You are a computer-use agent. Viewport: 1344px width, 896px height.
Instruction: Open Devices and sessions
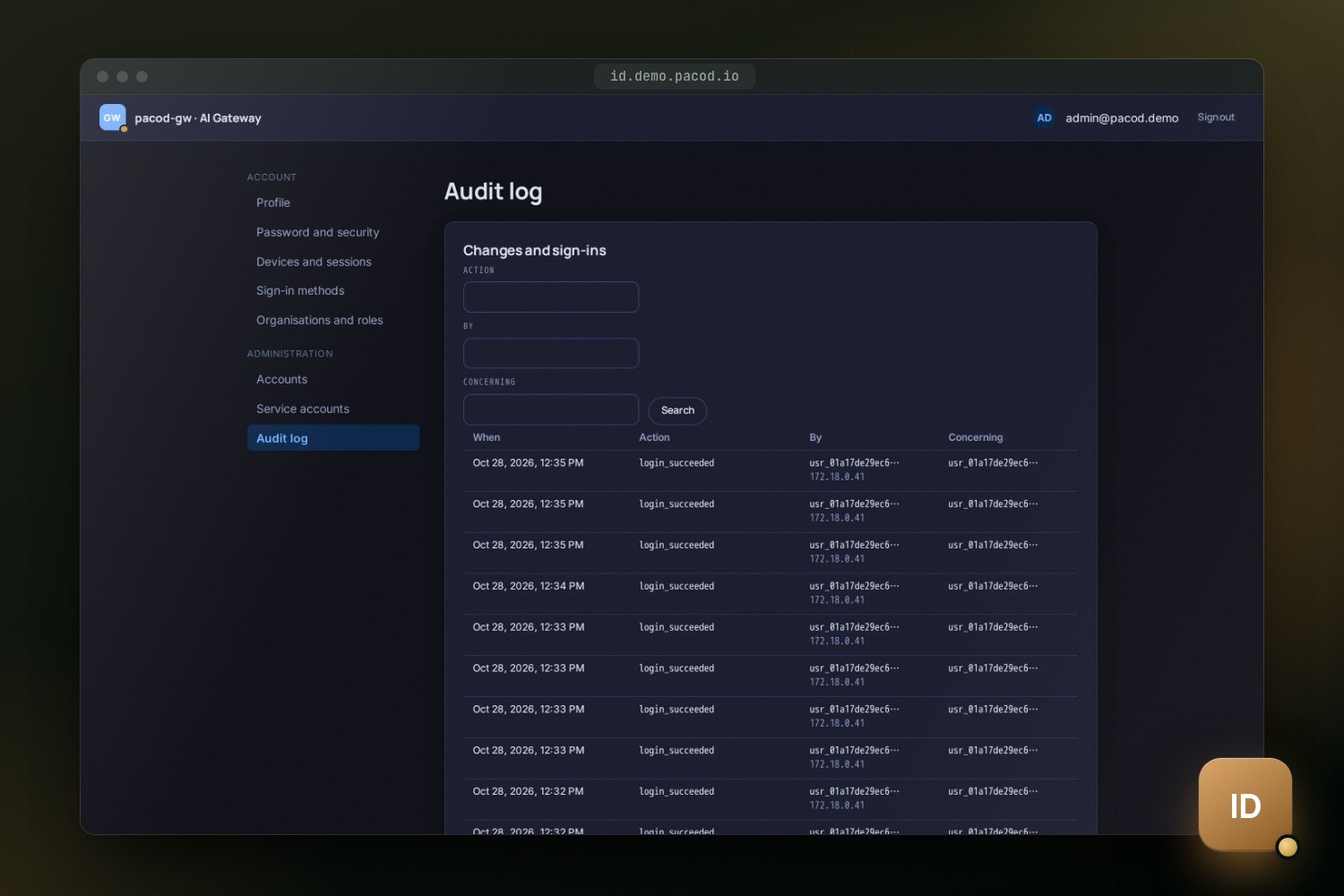pos(314,262)
